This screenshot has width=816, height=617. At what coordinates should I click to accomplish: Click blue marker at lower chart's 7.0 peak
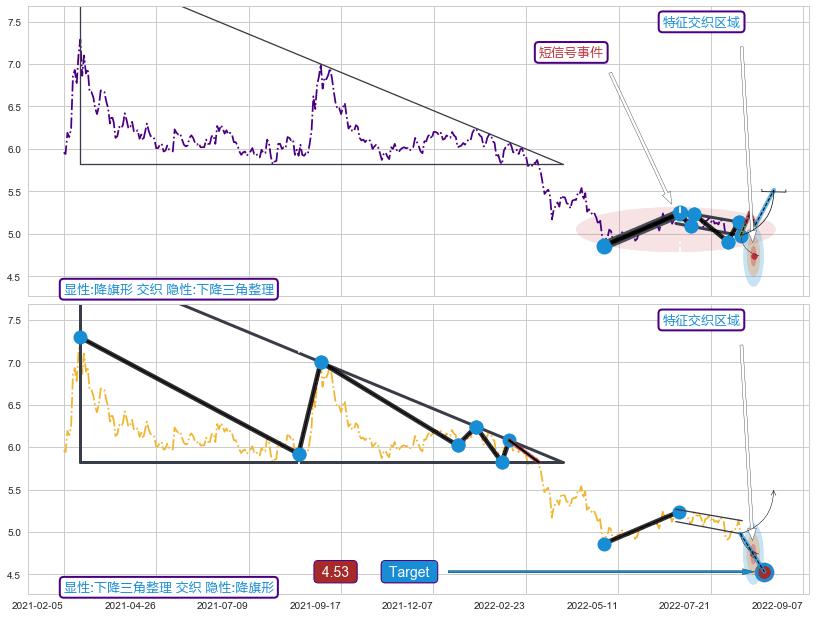point(321,363)
